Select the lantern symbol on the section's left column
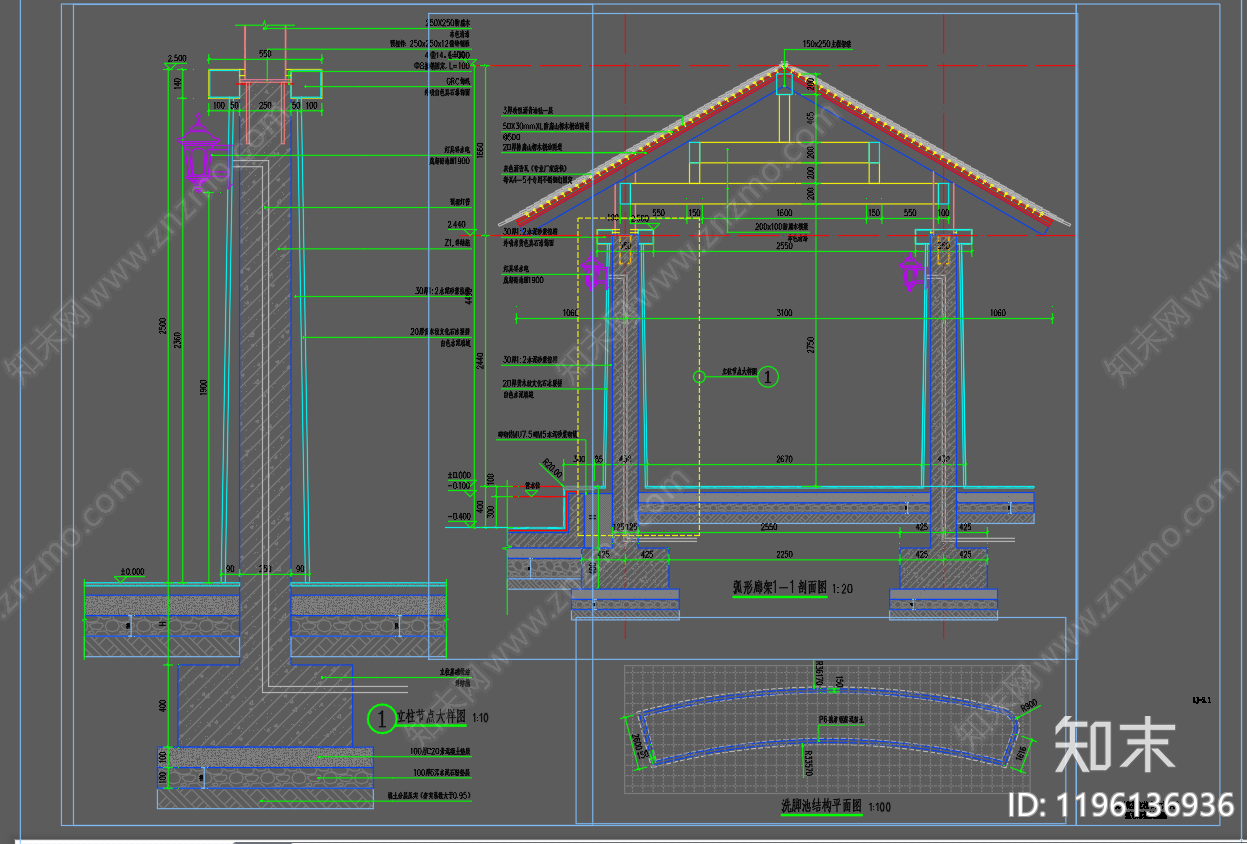This screenshot has height=844, width=1247. (x=595, y=273)
